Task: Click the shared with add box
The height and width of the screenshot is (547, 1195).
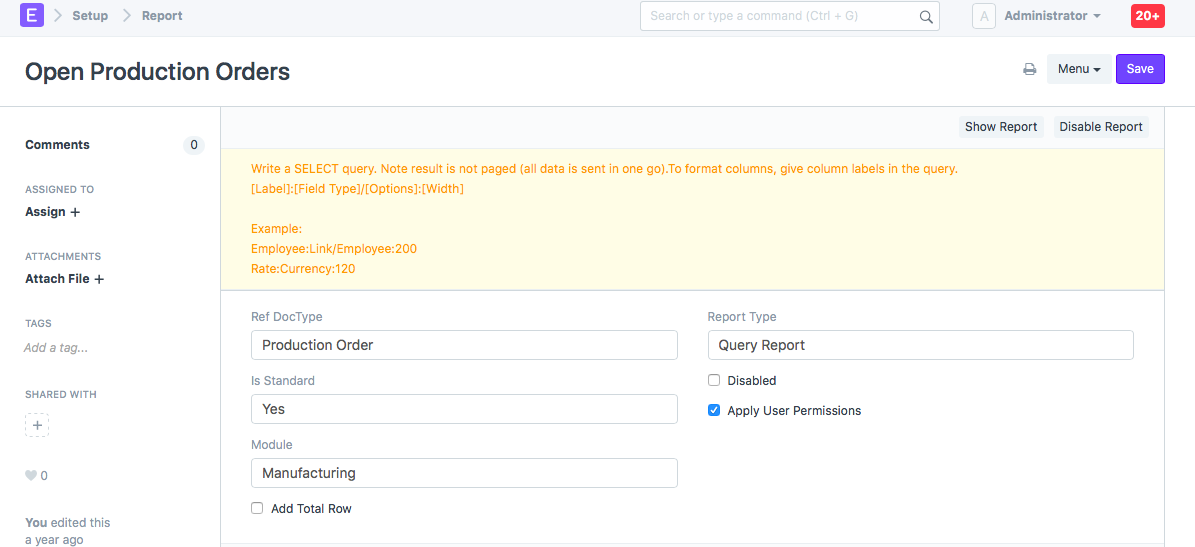Action: [37, 425]
